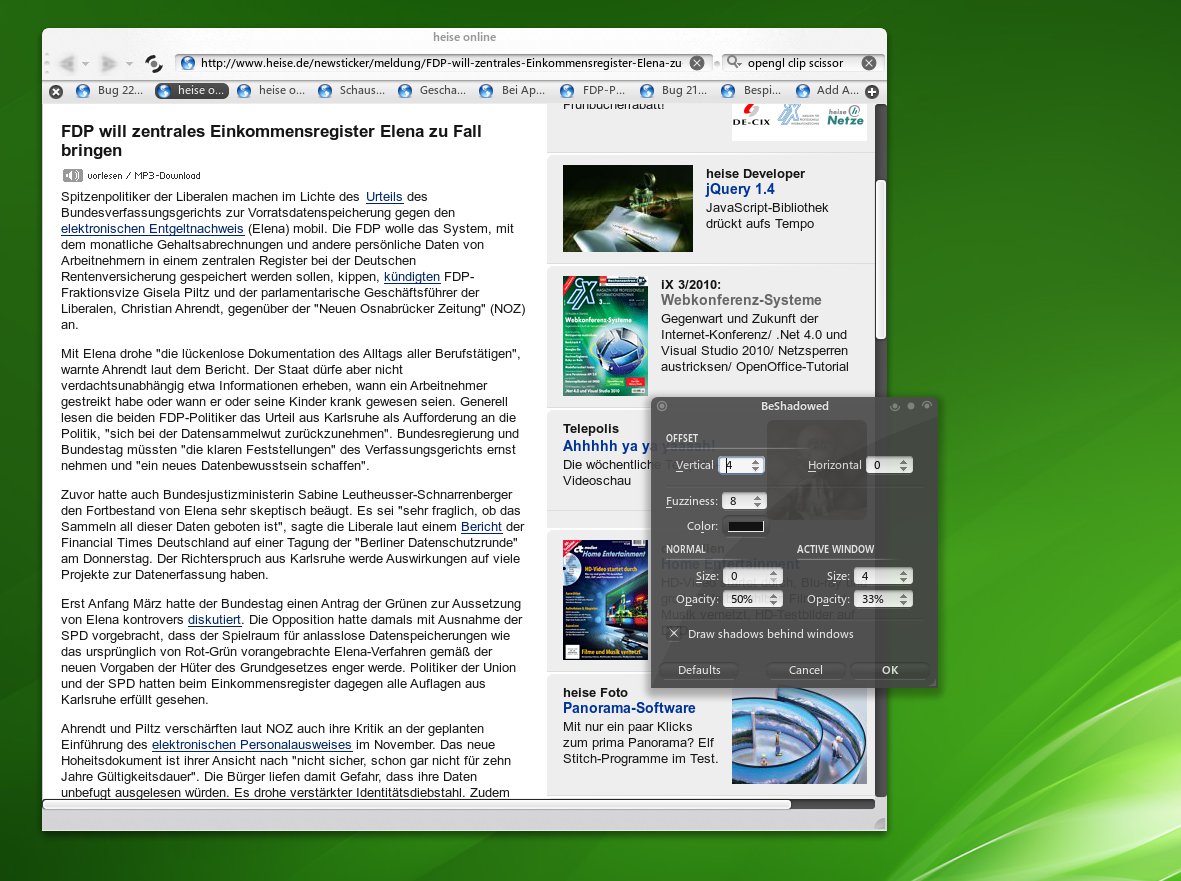Viewport: 1181px width, 881px height.
Task: Switch to the 'Gescha...' tab
Action: (x=432, y=90)
